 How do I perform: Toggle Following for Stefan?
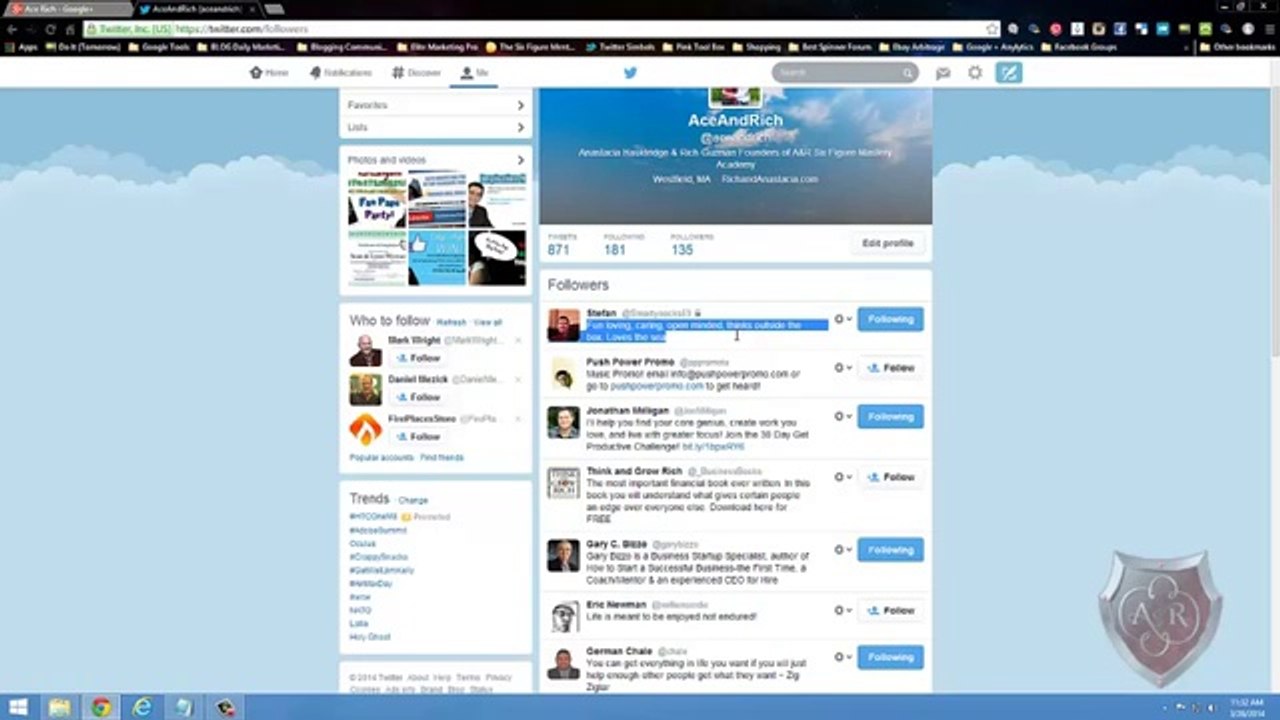pos(890,319)
